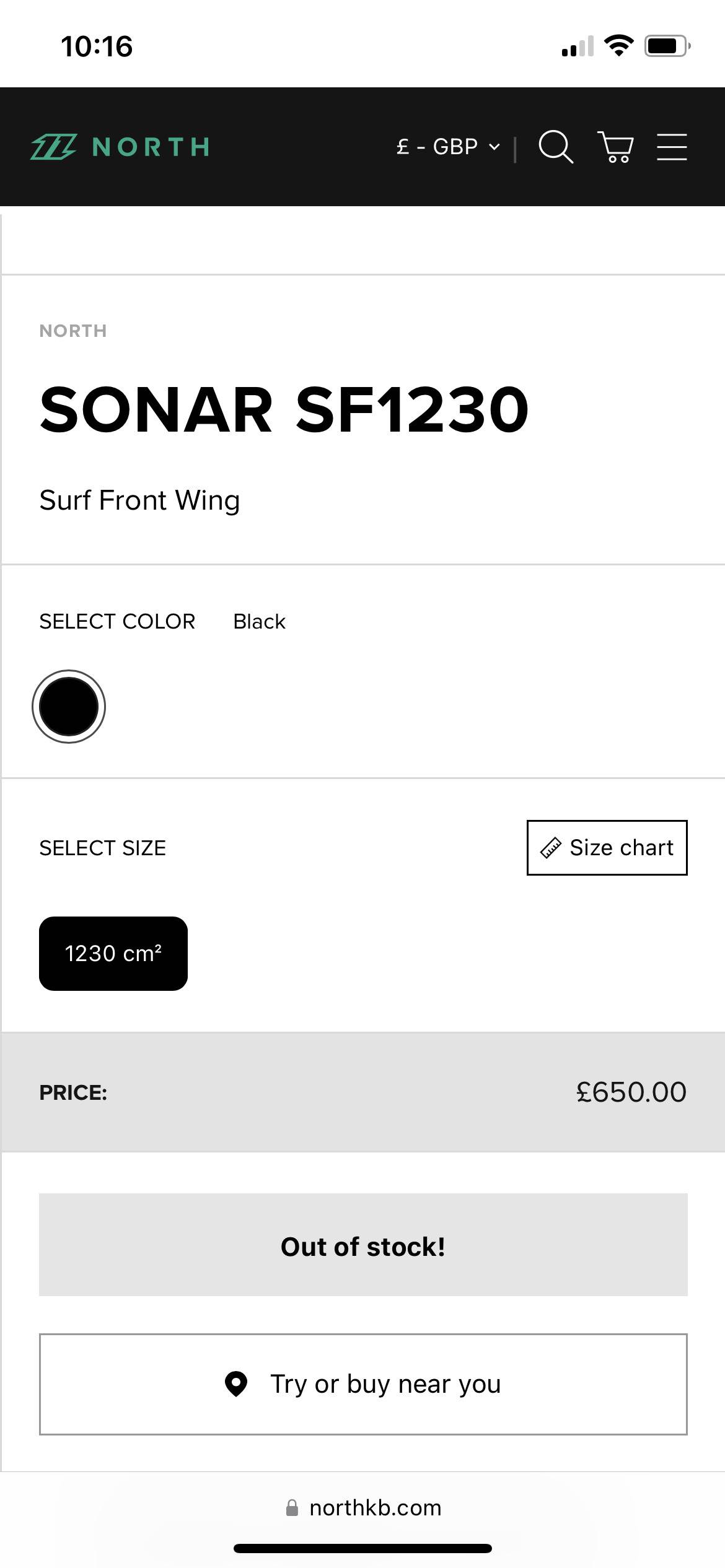The image size is (725, 1568).
Task: Click Try or buy near you
Action: (x=363, y=1384)
